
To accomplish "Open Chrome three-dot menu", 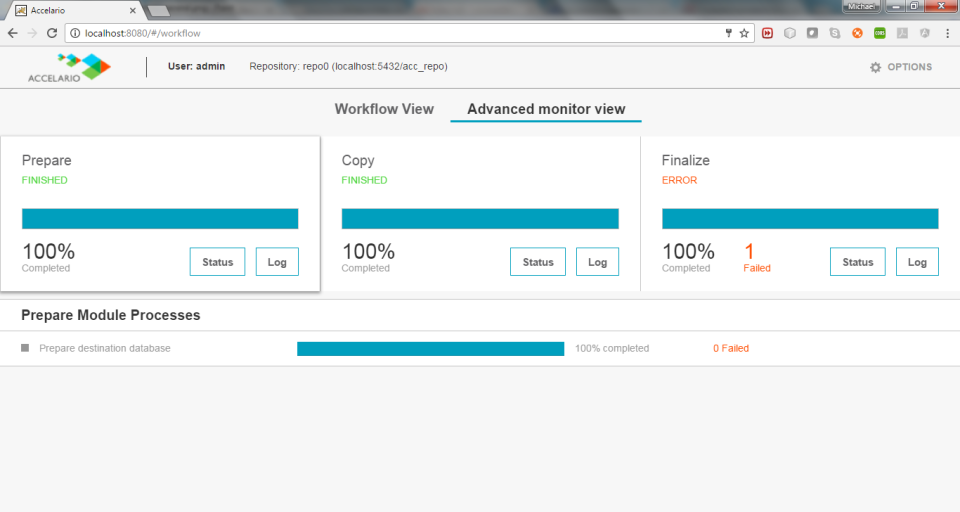I will (947, 33).
